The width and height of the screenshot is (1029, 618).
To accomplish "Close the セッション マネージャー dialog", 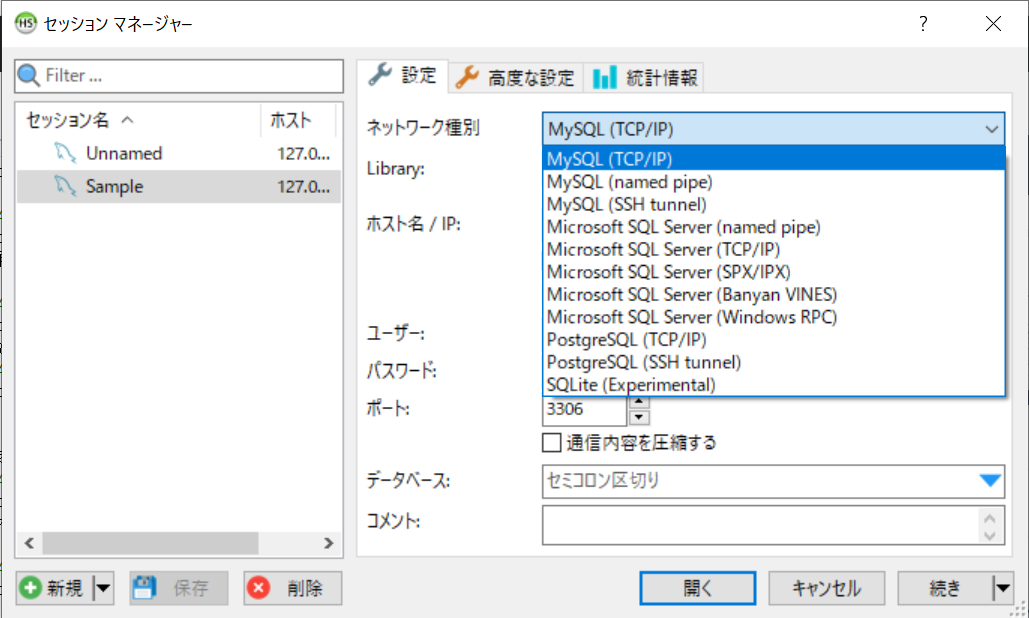I will 993,24.
